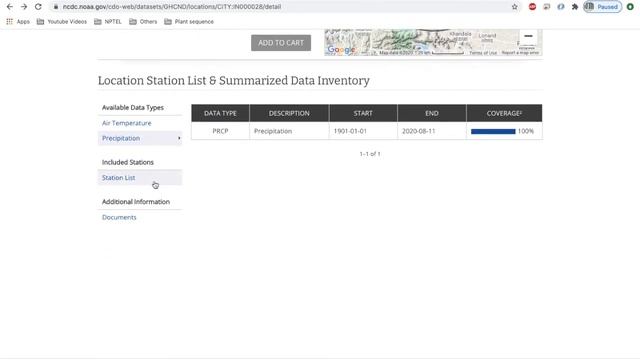Screen dimensions: 640x360
Task: Open the map Terms of Use link
Action: [x=483, y=53]
